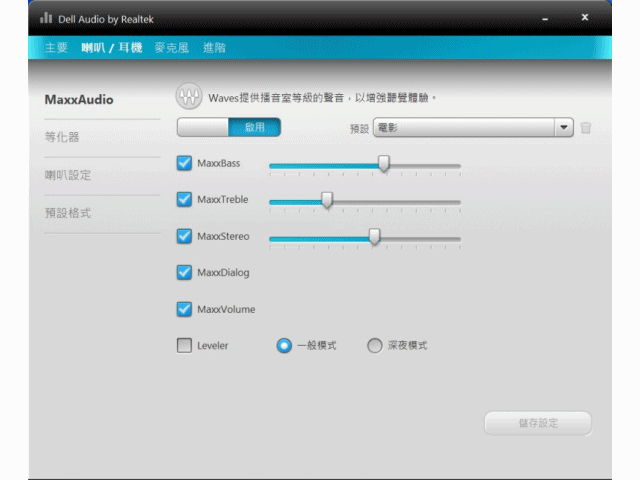Click the 電影 preset field text

point(387,128)
